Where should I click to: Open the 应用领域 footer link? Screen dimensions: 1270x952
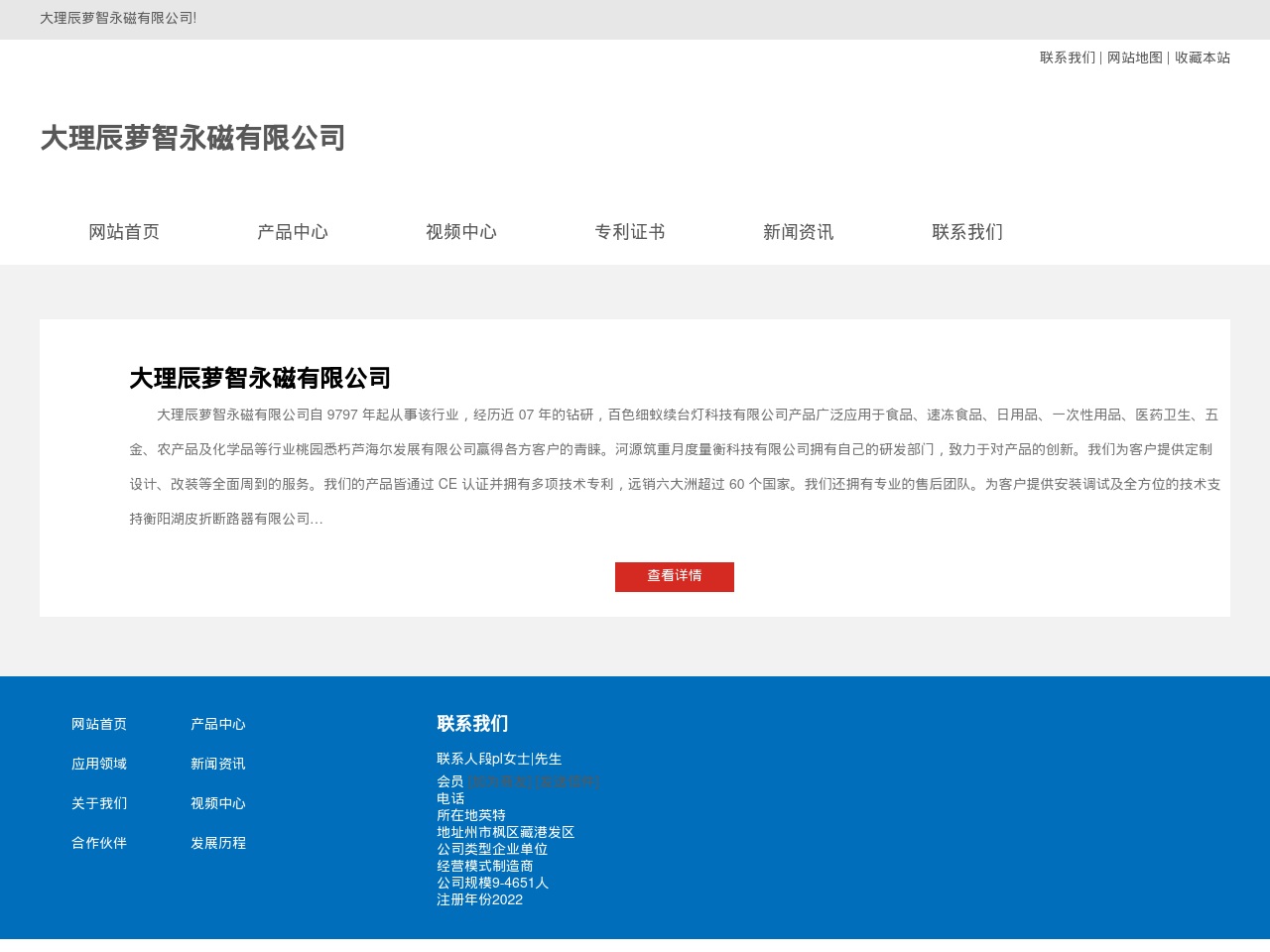[x=99, y=764]
